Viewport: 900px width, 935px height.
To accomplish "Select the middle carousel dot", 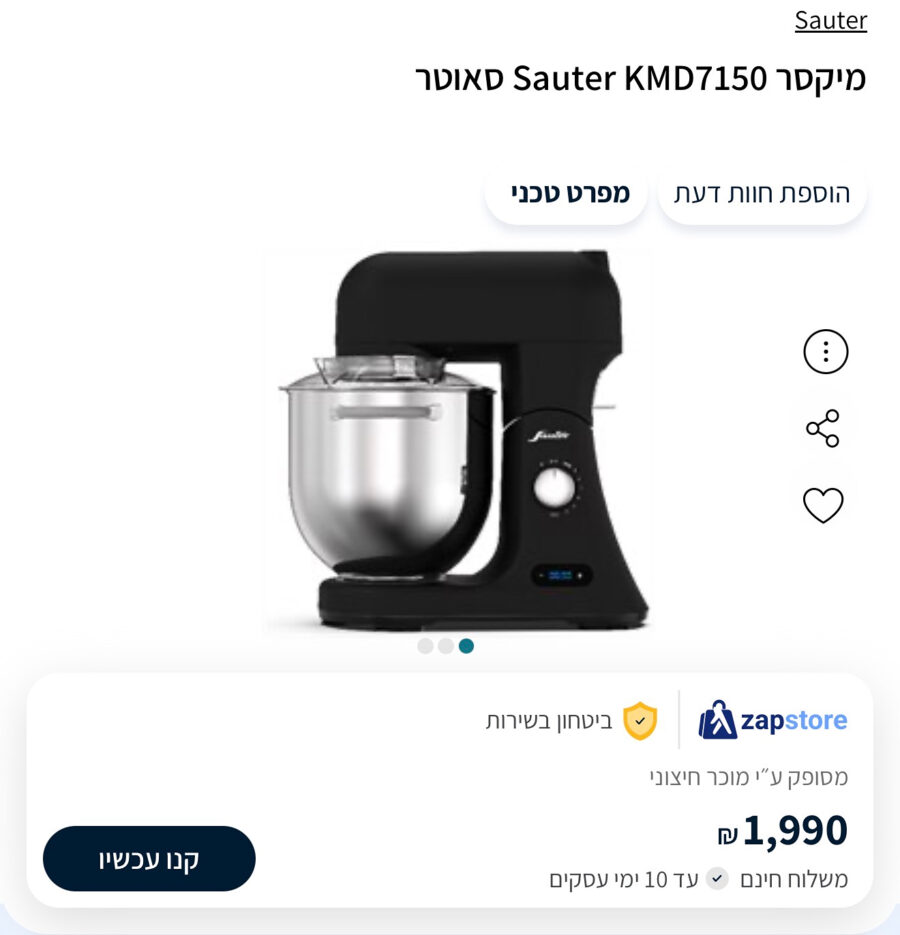I will click(x=446, y=646).
